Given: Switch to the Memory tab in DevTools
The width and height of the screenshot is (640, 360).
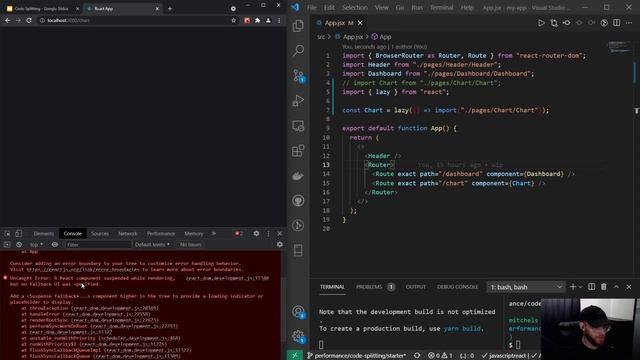Looking at the screenshot, I should (x=194, y=233).
